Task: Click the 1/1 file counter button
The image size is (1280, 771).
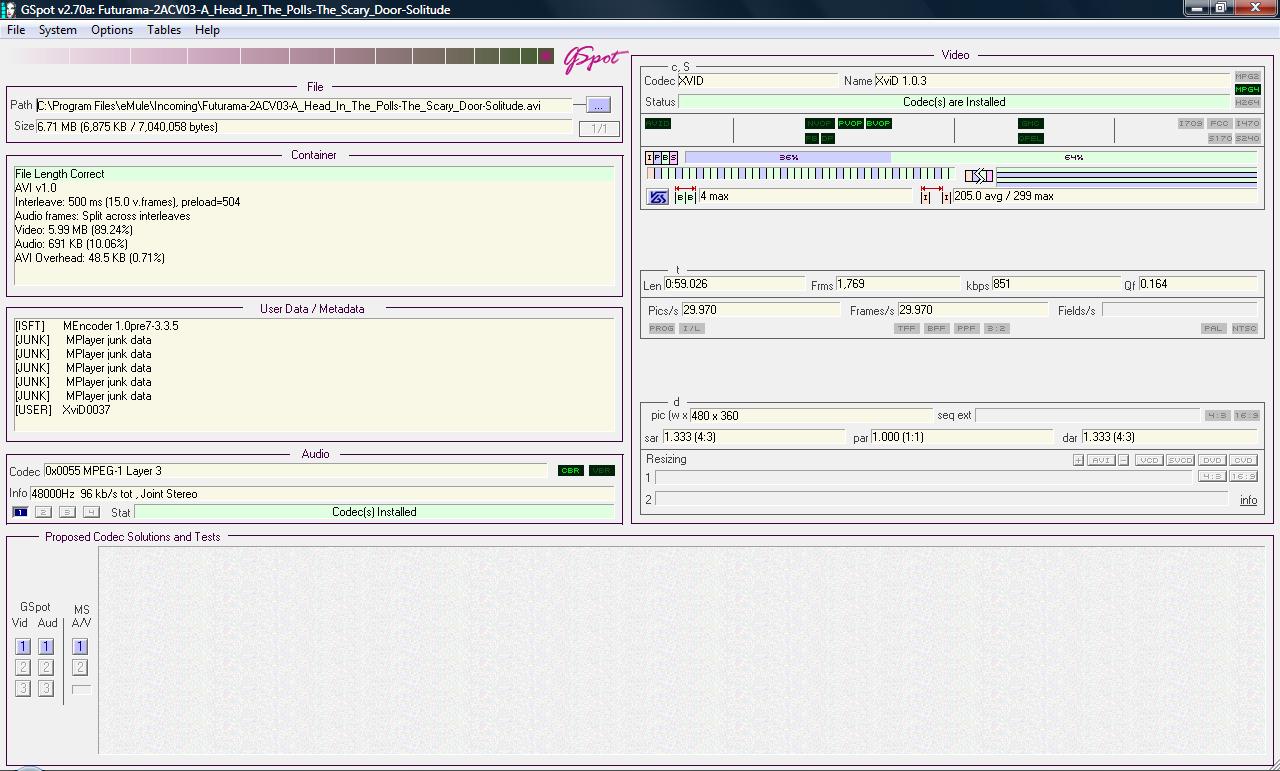Action: click(x=599, y=128)
